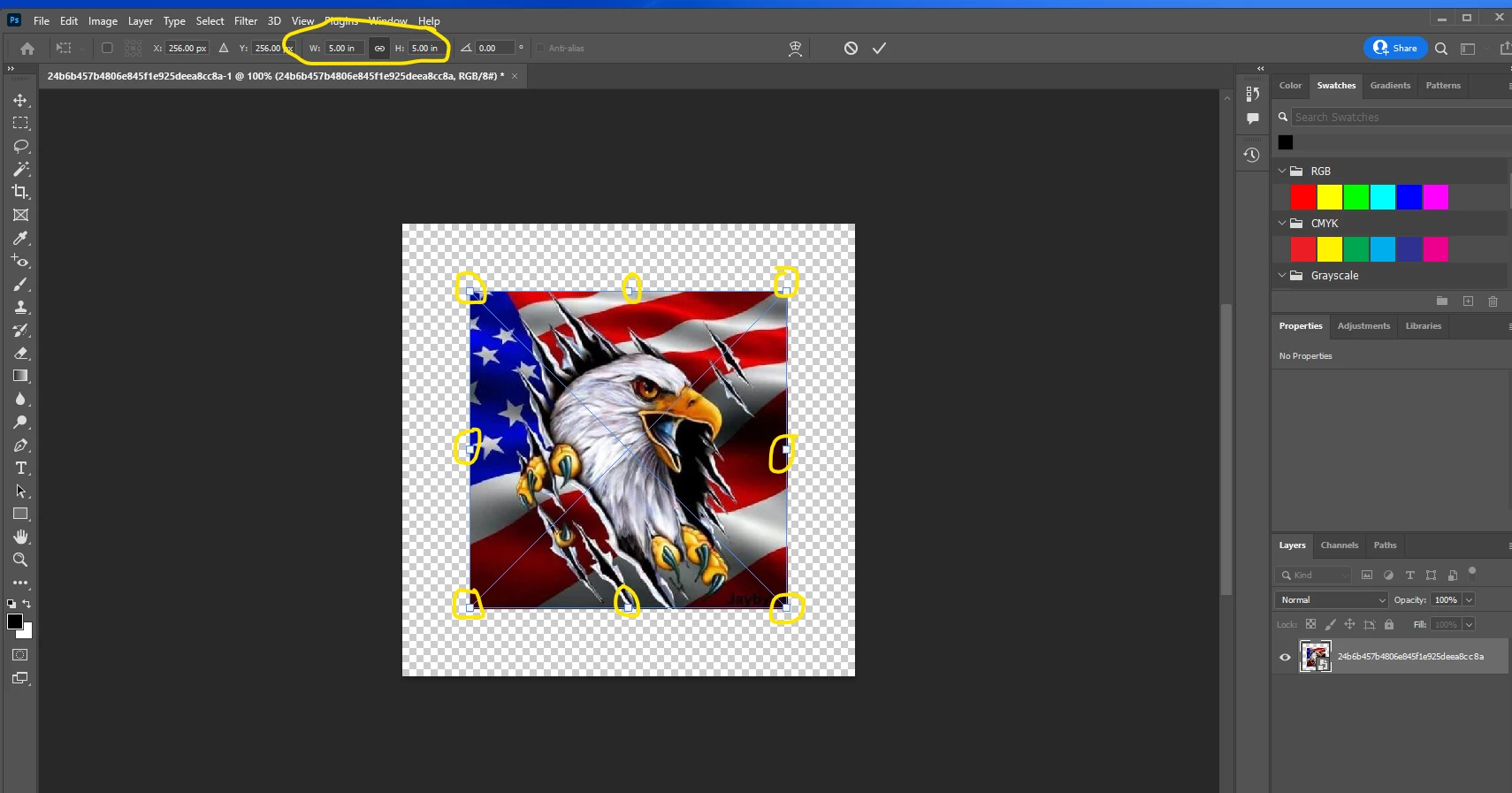1512x793 pixels.
Task: Hide the 24b6b457b layer visibility eye
Action: [x=1285, y=657]
